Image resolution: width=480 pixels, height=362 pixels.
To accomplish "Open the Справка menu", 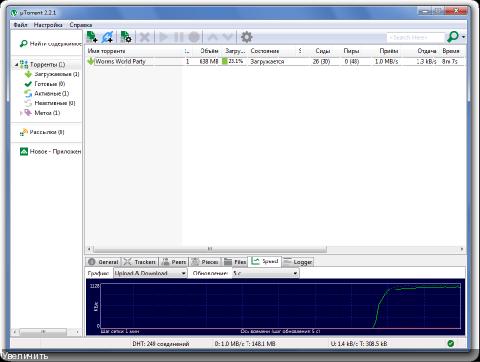I will coord(81,25).
